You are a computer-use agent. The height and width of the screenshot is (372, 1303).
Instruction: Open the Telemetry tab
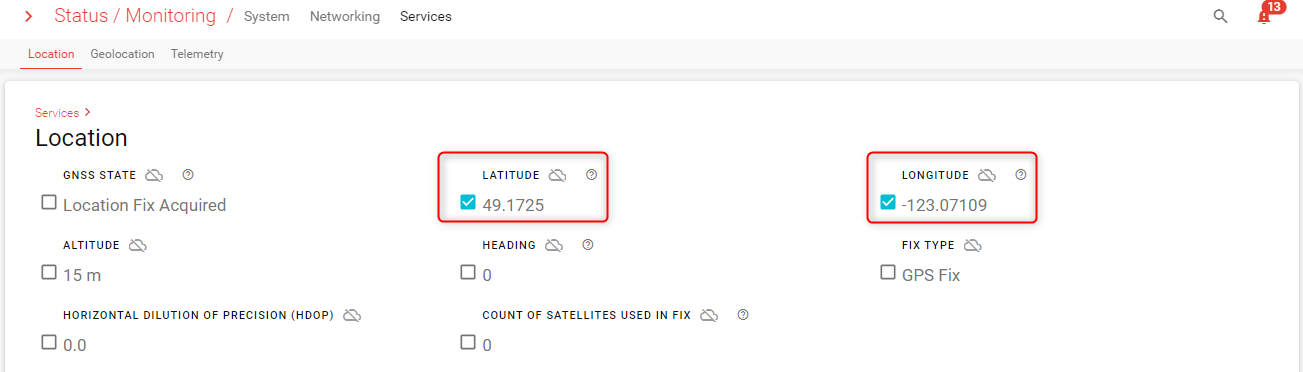197,54
